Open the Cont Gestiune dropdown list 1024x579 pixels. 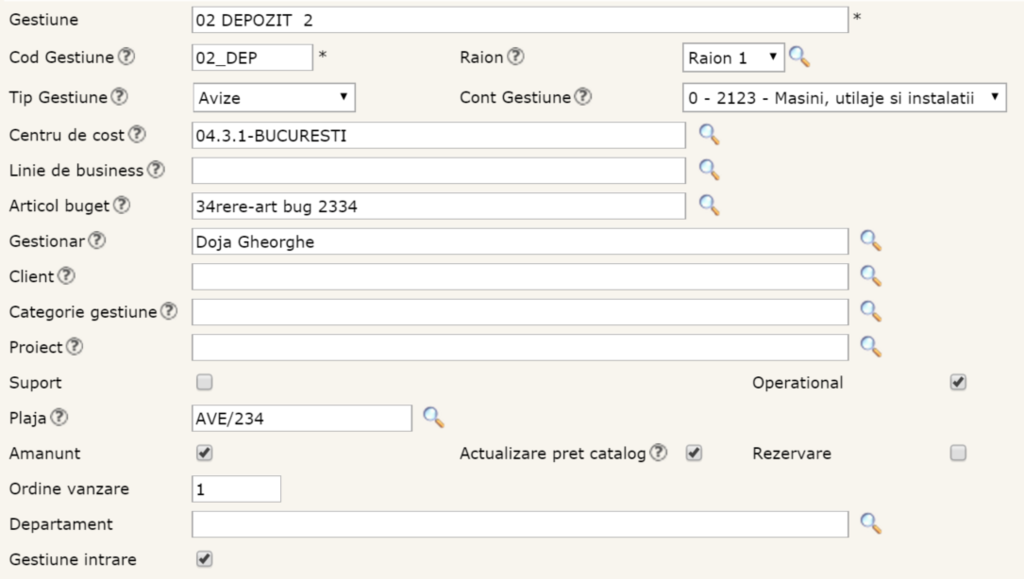click(x=844, y=97)
